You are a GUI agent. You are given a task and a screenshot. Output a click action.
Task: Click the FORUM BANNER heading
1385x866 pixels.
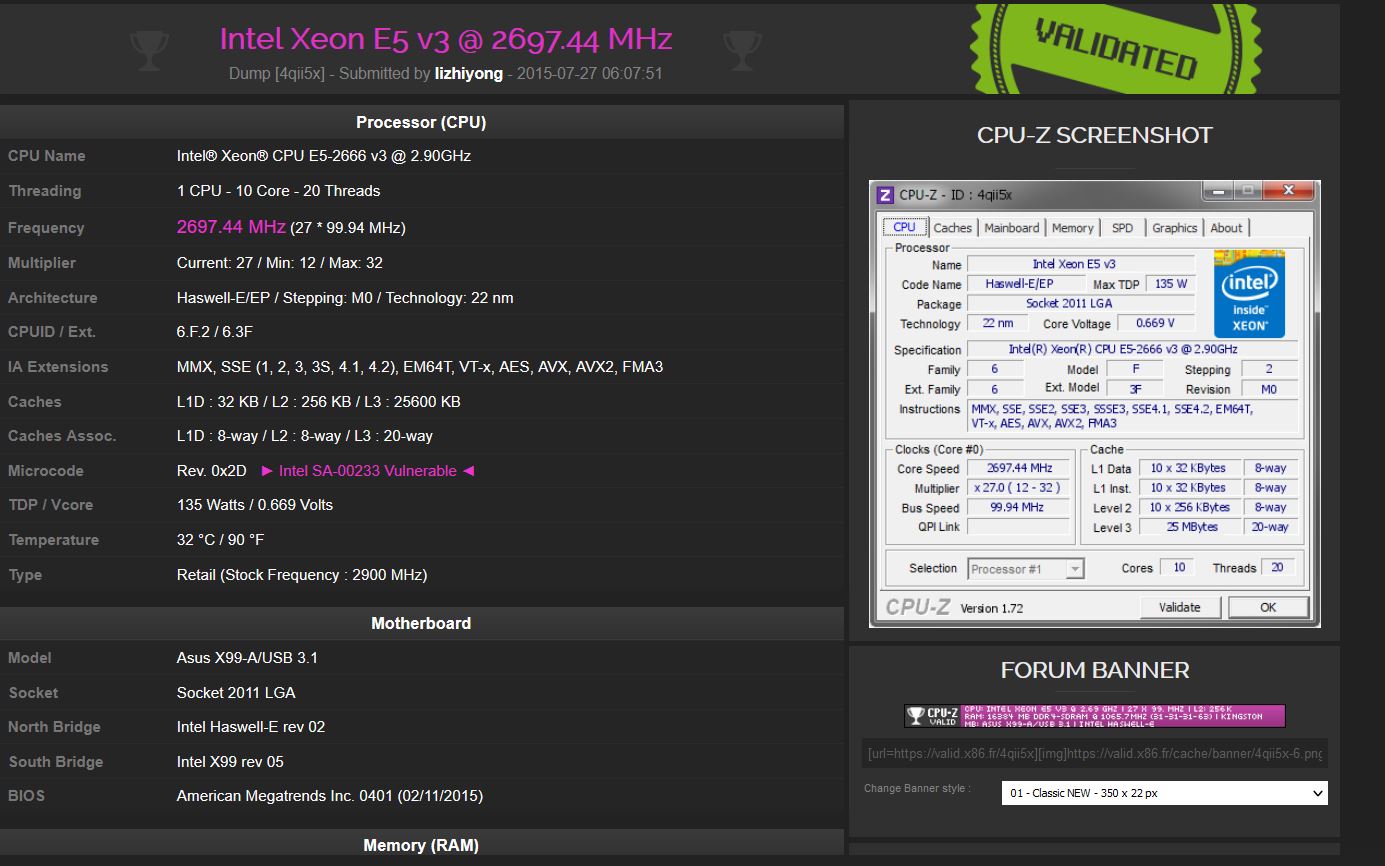point(1095,670)
